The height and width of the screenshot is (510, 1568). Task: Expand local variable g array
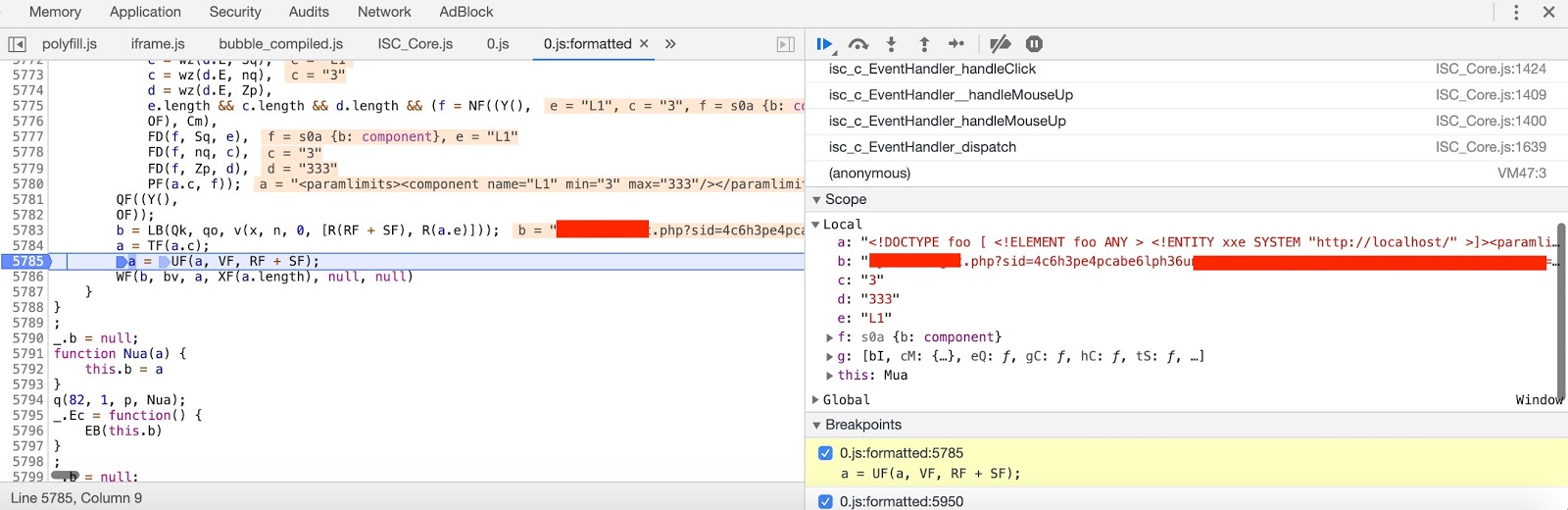coord(830,356)
